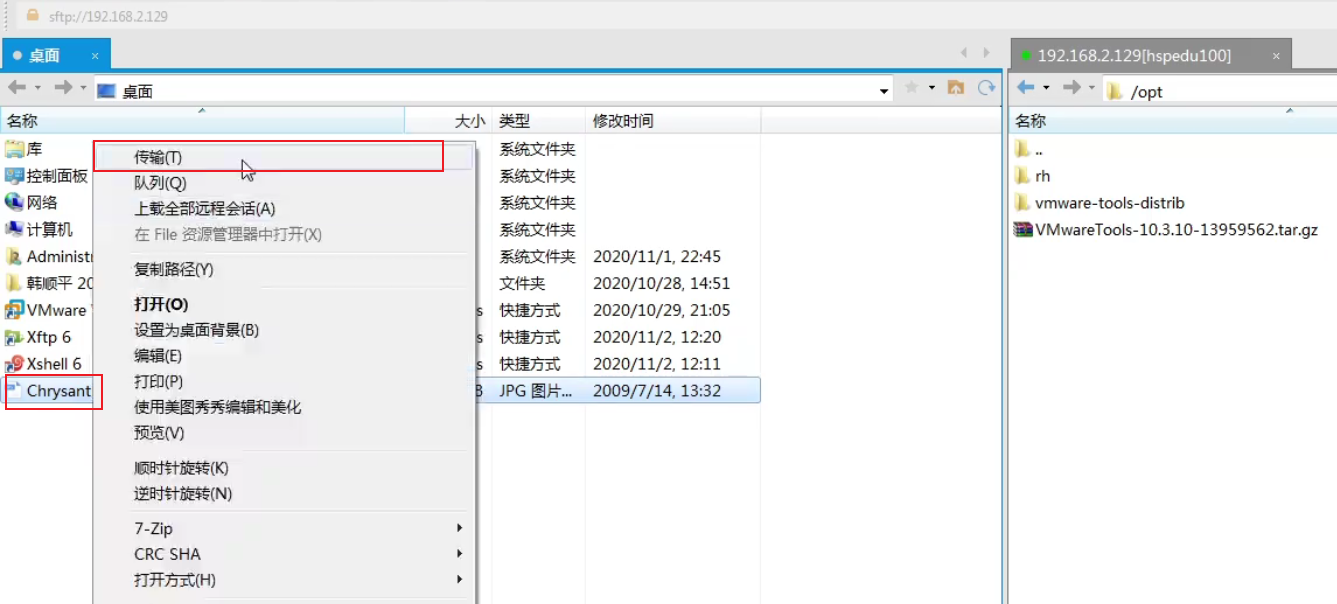Click the local pane Back arrow
The height and width of the screenshot is (604, 1337).
16,88
